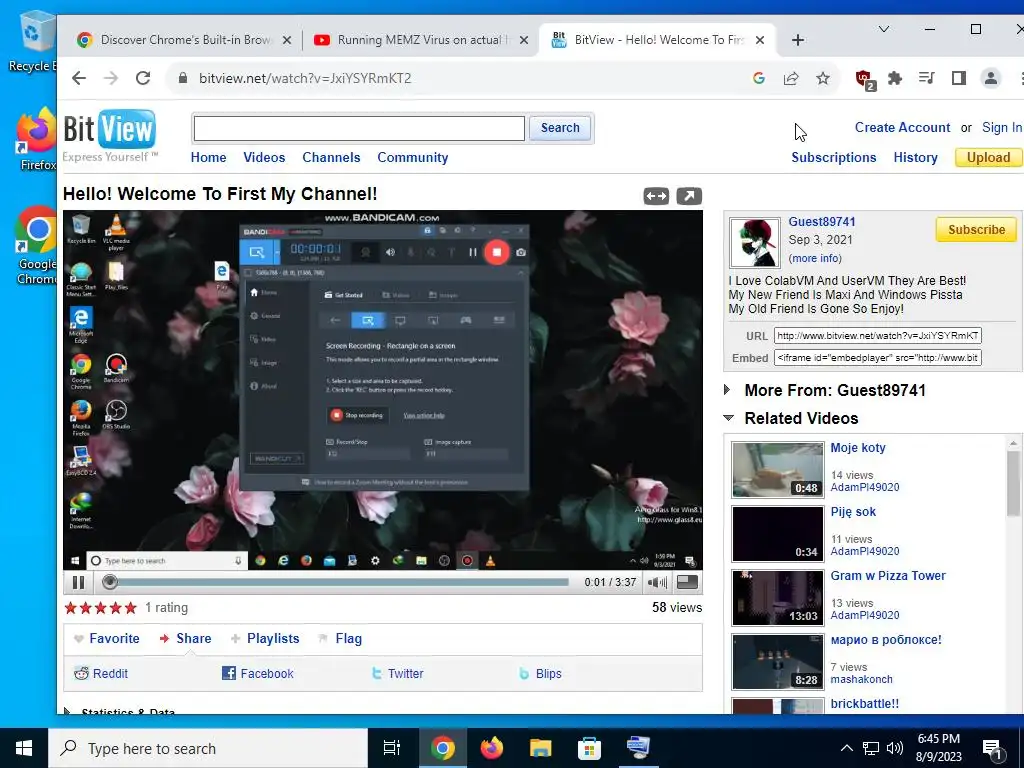Click Guest89741's avatar image
This screenshot has width=1024, height=768.
(755, 243)
